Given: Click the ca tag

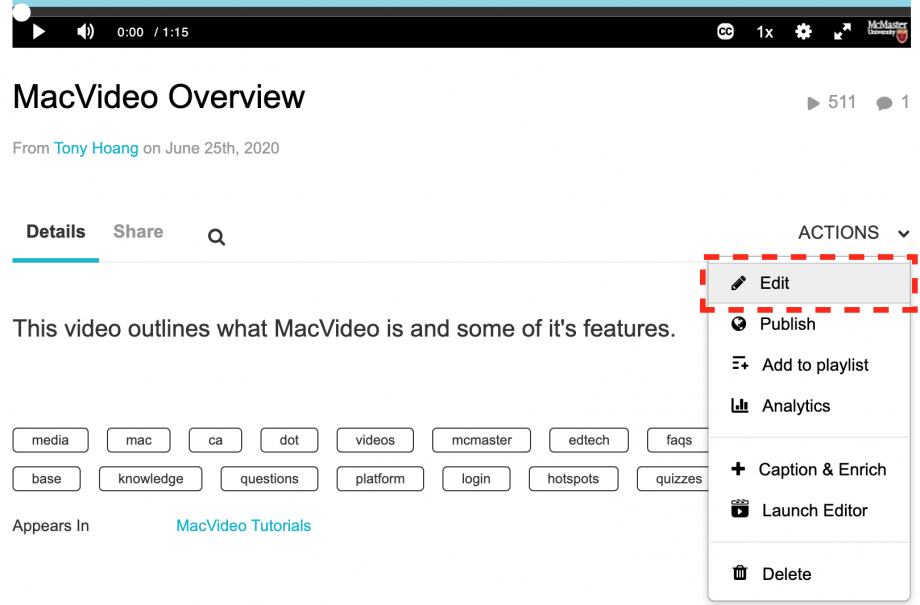Looking at the screenshot, I should point(215,440).
